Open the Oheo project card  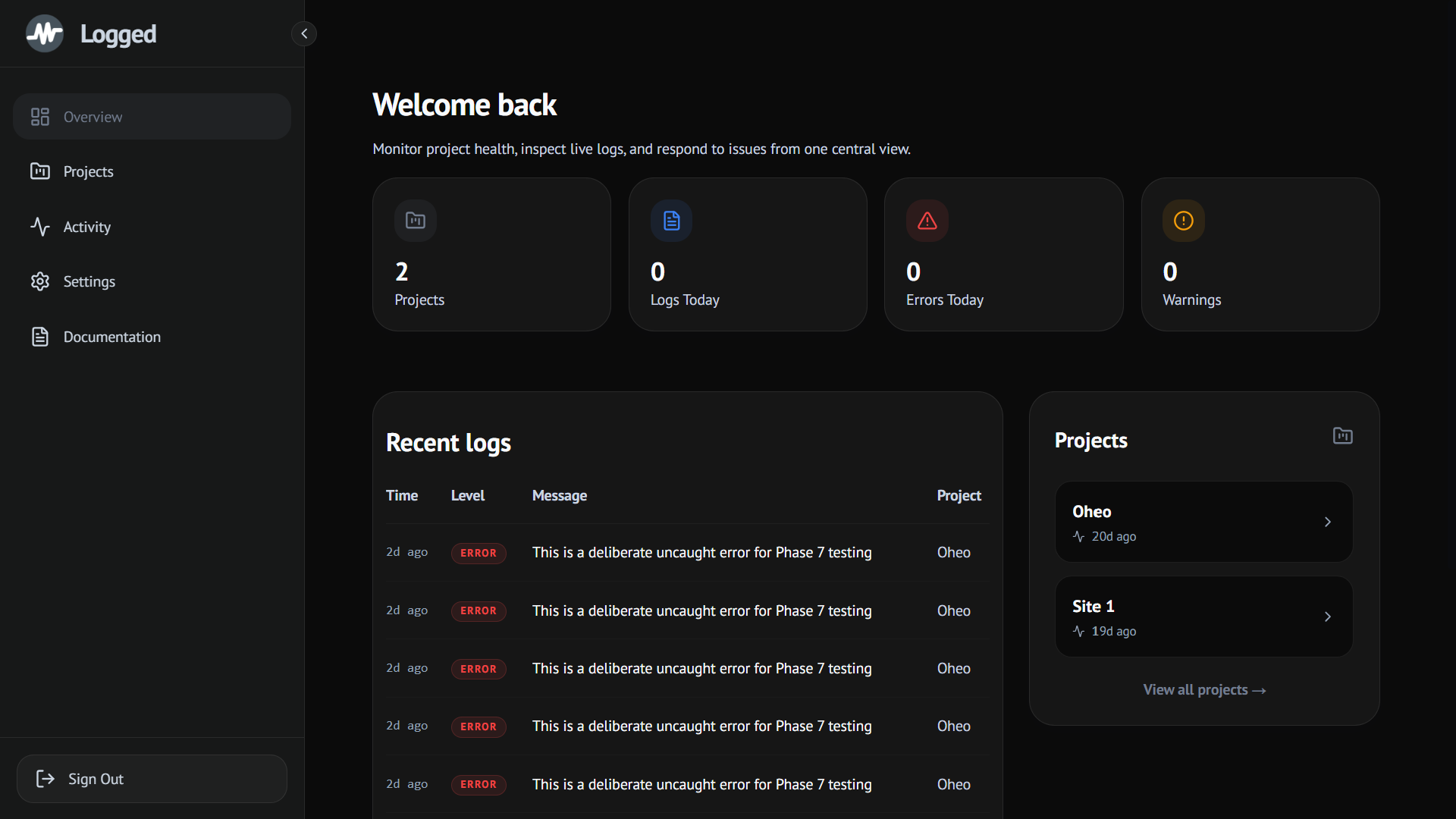(x=1204, y=522)
